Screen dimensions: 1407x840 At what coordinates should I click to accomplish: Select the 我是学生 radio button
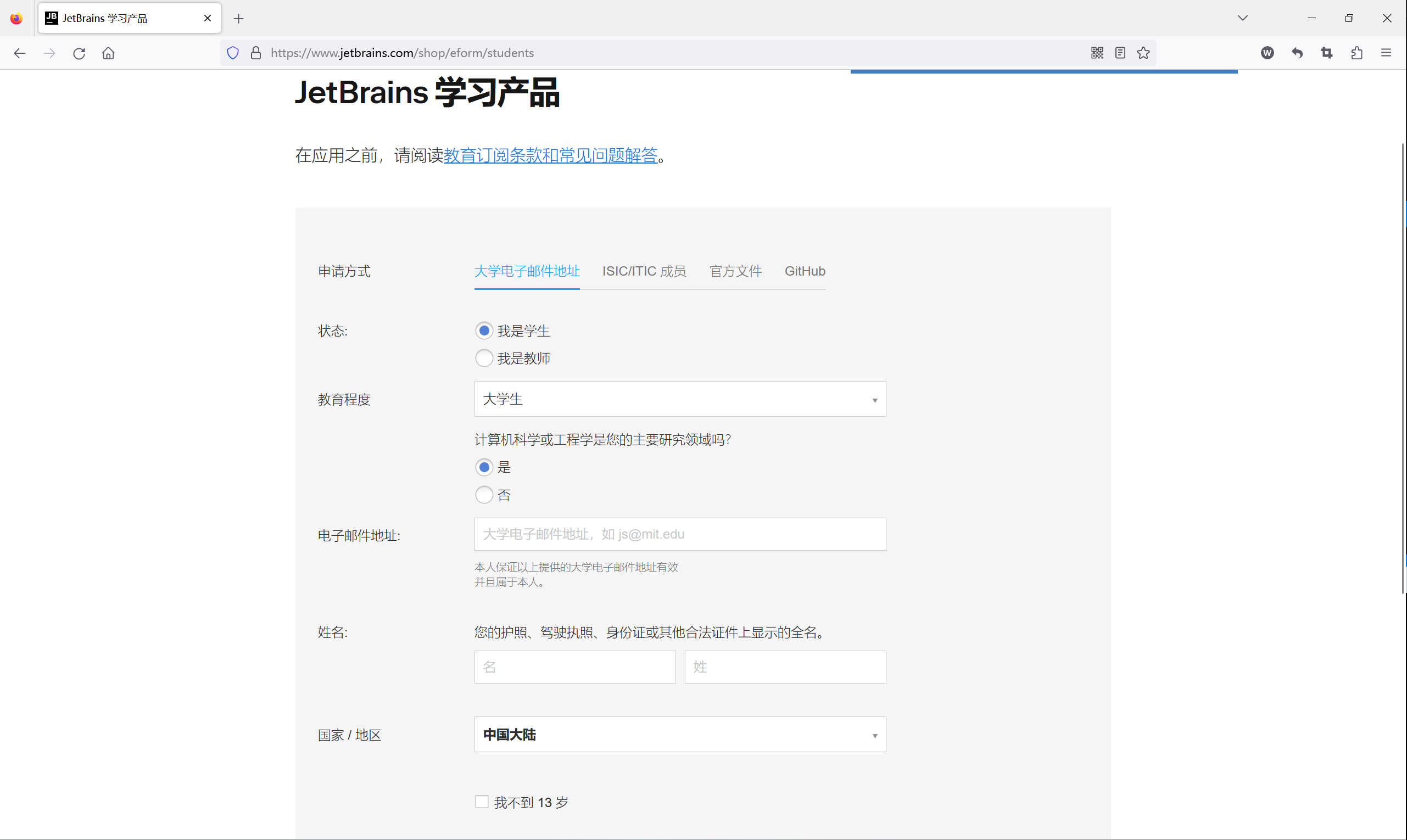click(x=484, y=331)
